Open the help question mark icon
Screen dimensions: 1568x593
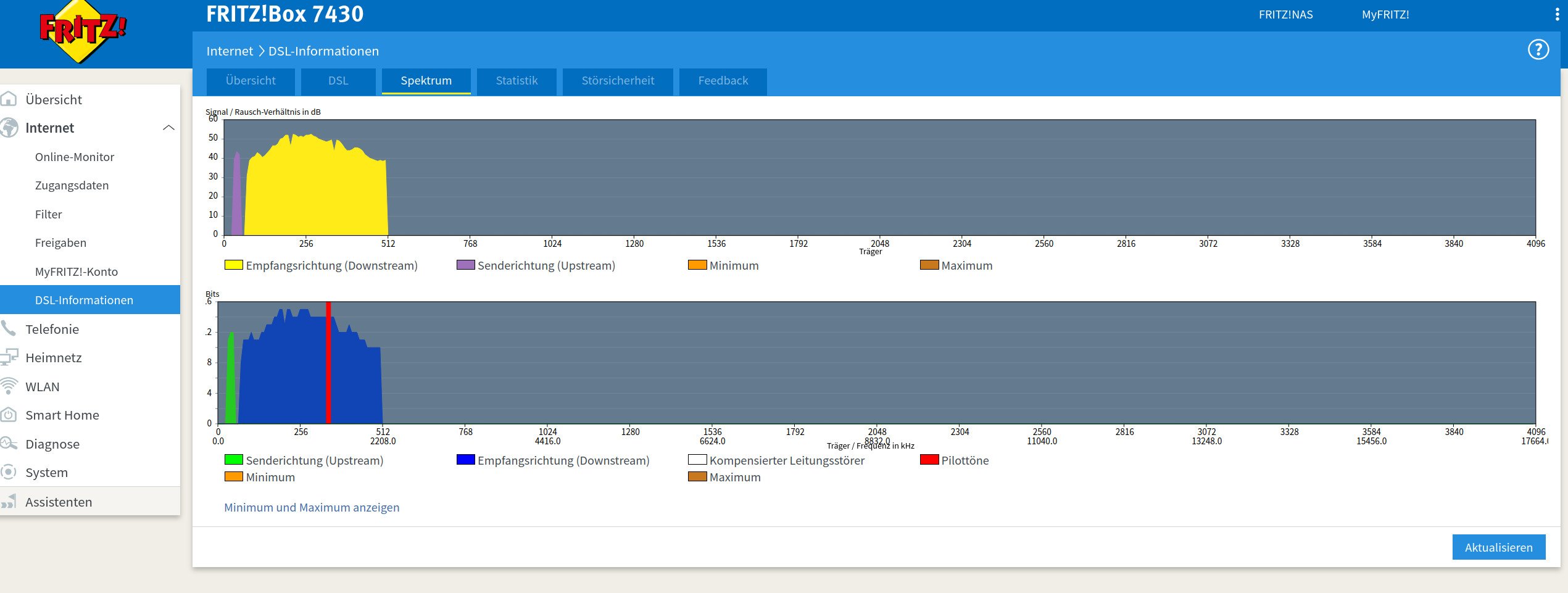tap(1538, 49)
